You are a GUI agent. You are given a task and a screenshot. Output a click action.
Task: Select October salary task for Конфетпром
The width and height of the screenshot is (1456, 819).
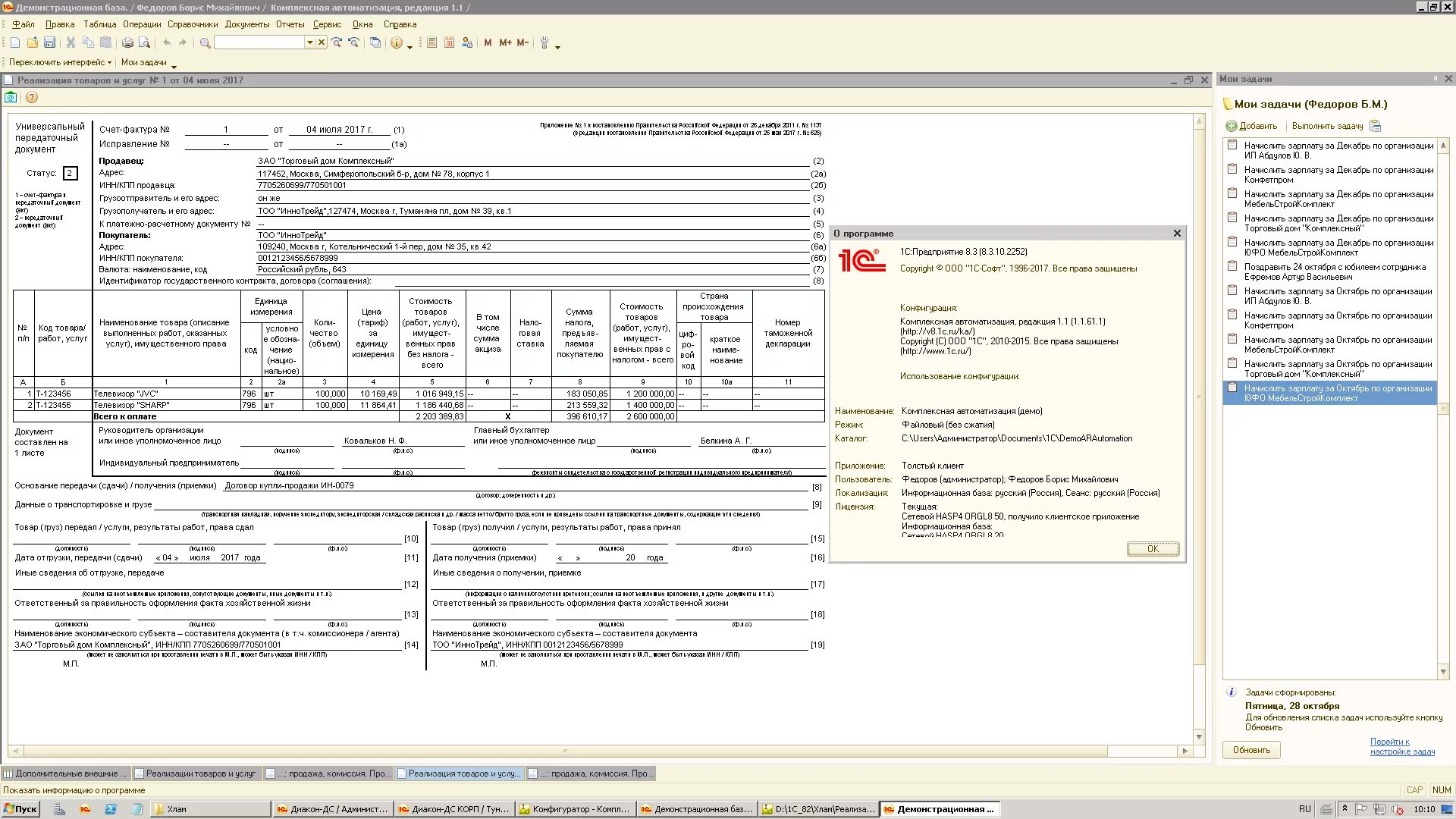[x=1331, y=321]
